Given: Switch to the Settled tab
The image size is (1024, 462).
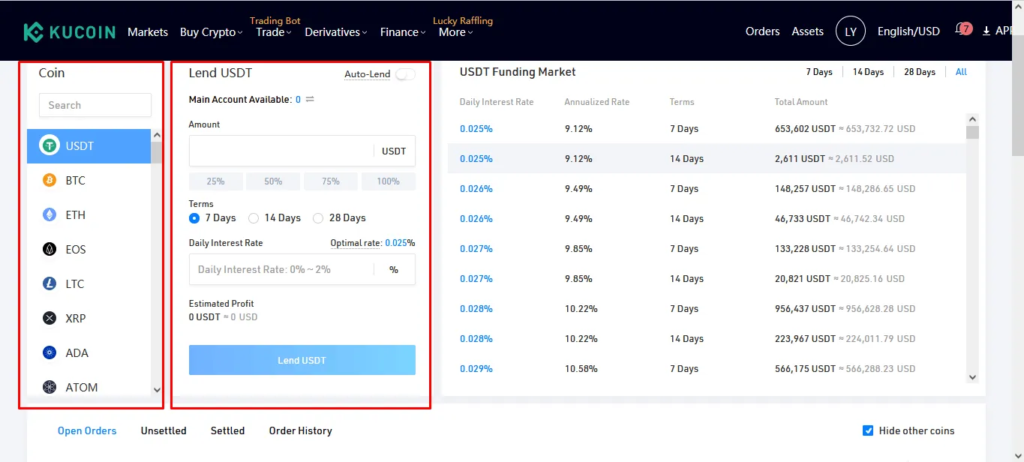Looking at the screenshot, I should (x=227, y=431).
